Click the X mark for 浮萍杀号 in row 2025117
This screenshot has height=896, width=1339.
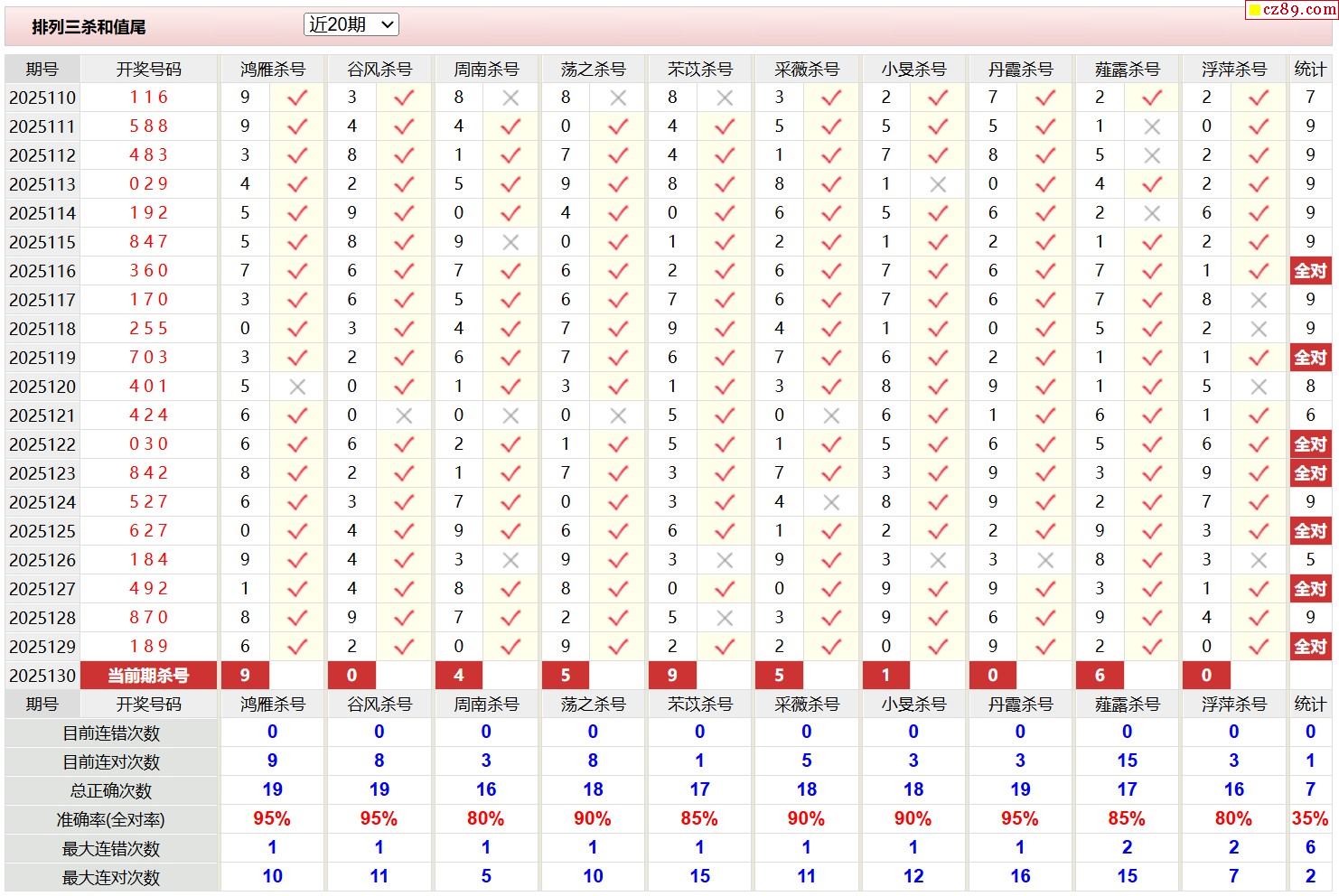(x=1259, y=300)
